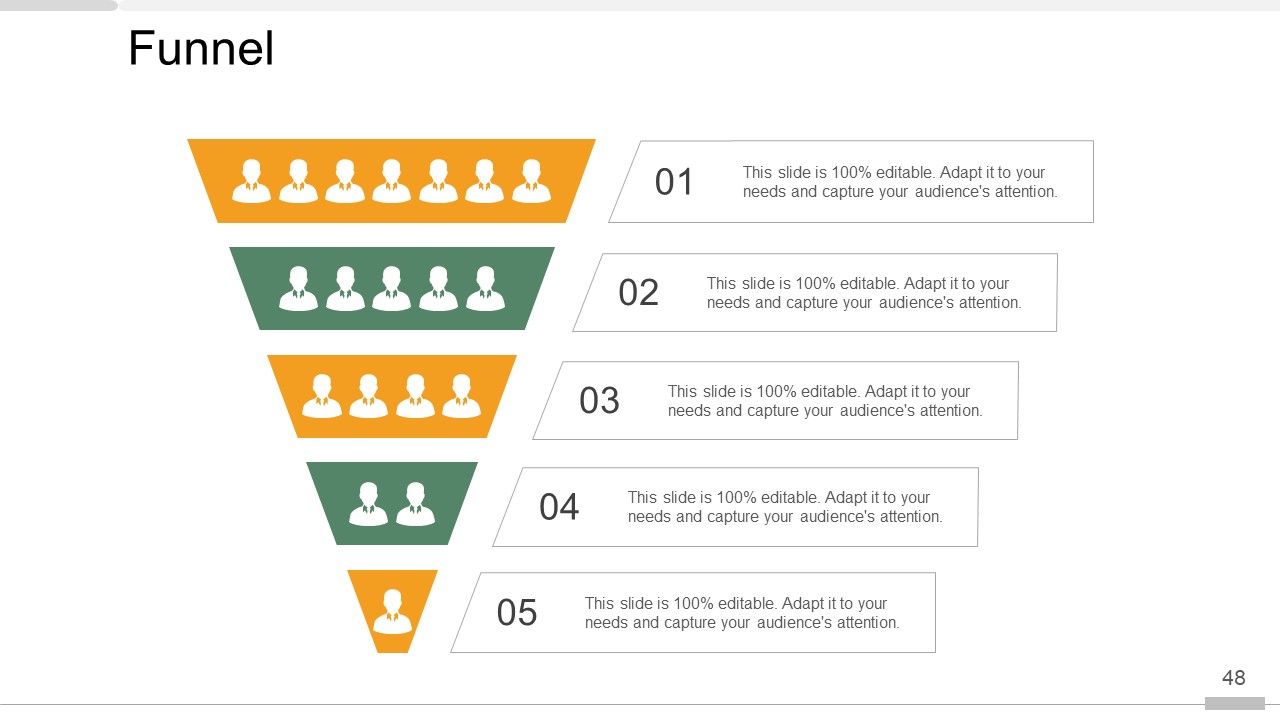Select the number 01 label

tap(674, 182)
